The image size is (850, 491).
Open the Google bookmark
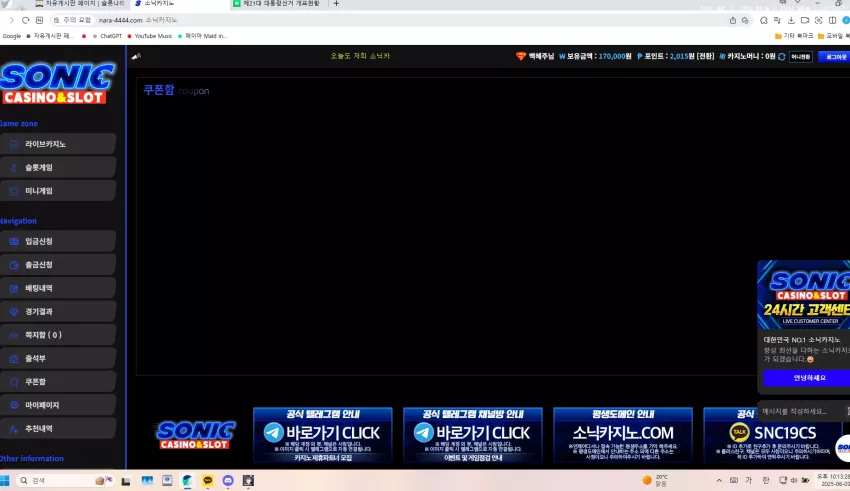(11, 36)
